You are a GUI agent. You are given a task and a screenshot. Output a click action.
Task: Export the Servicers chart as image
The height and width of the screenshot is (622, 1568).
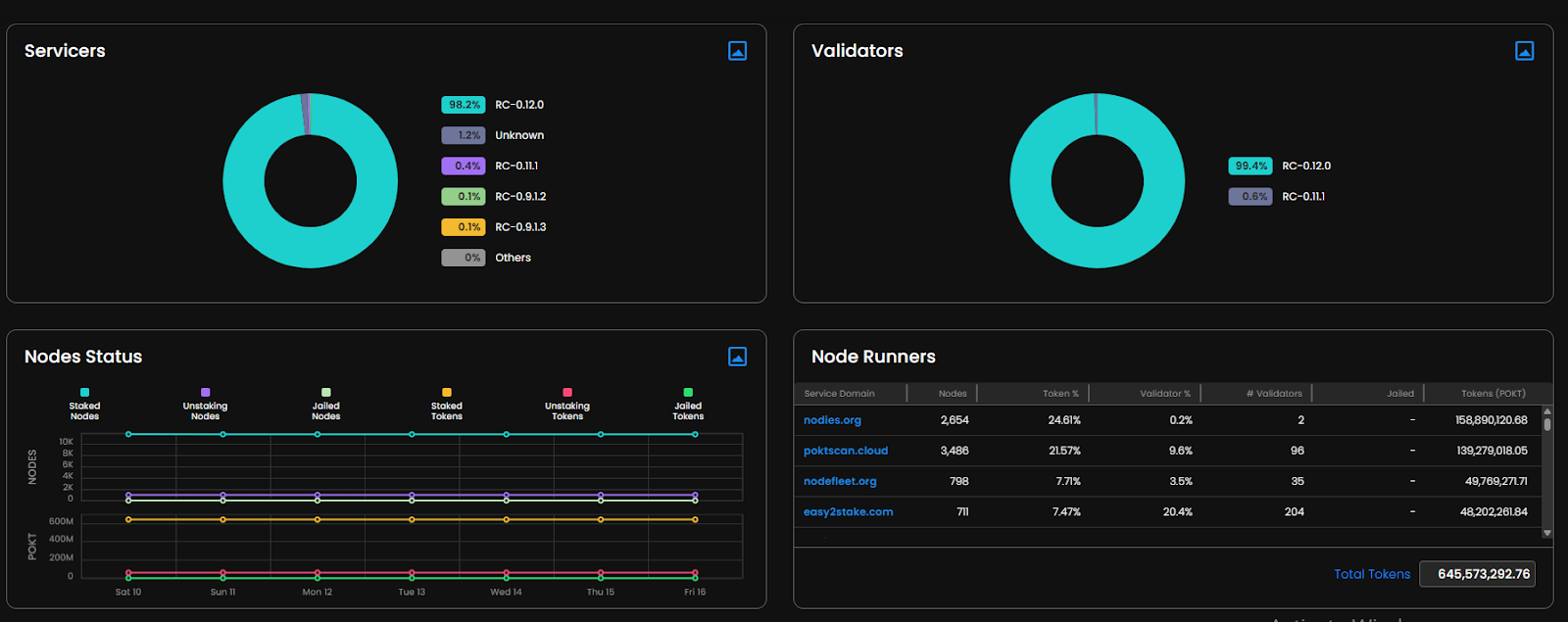pyautogui.click(x=738, y=51)
